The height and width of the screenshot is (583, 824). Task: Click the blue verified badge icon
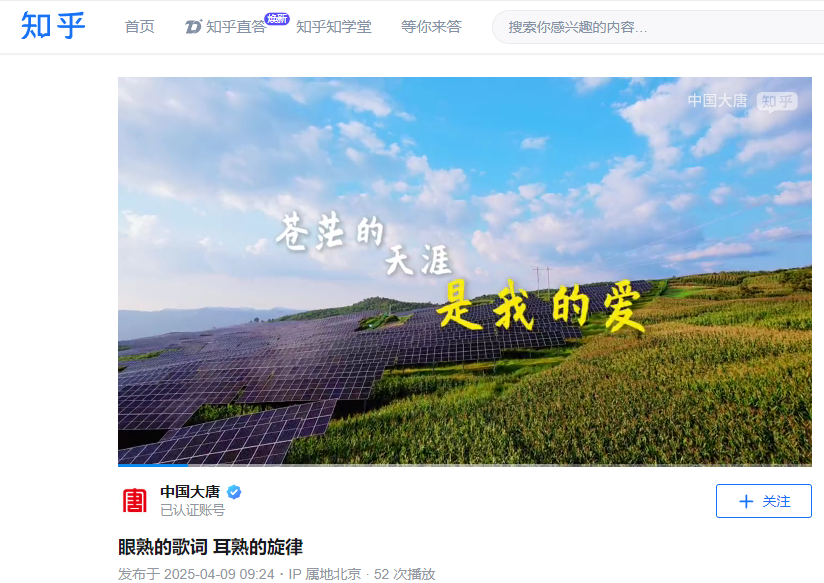click(234, 492)
